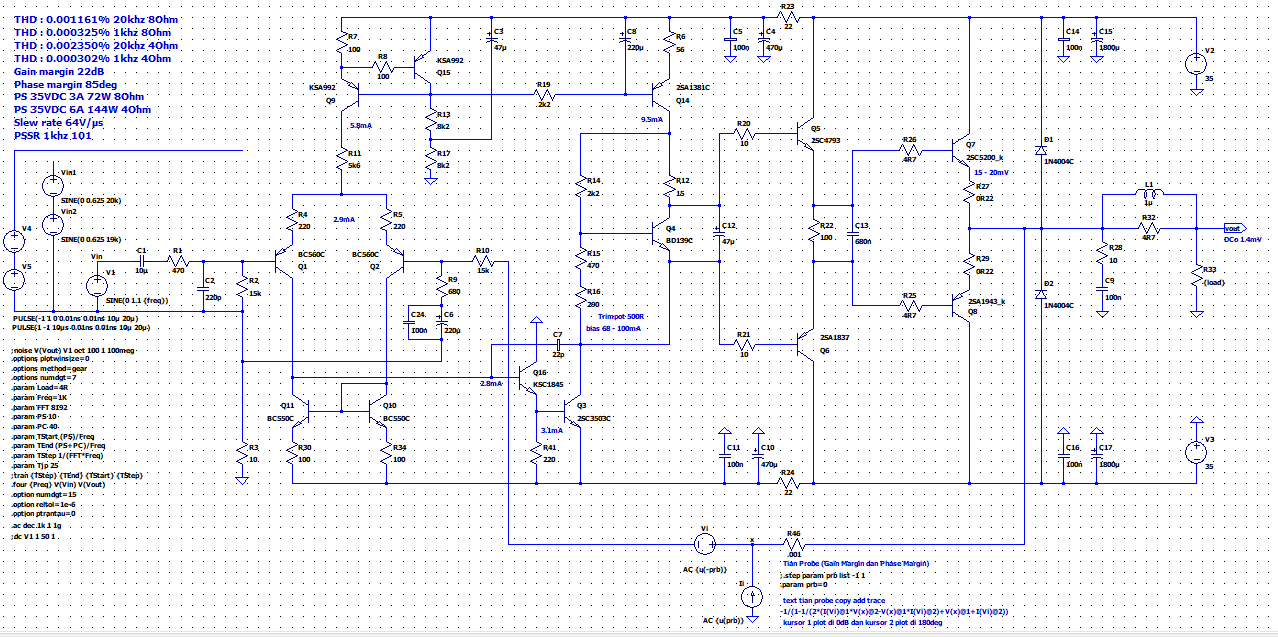Select resistor R5 220
This screenshot has height=637, width=1278.
pyautogui.click(x=387, y=221)
